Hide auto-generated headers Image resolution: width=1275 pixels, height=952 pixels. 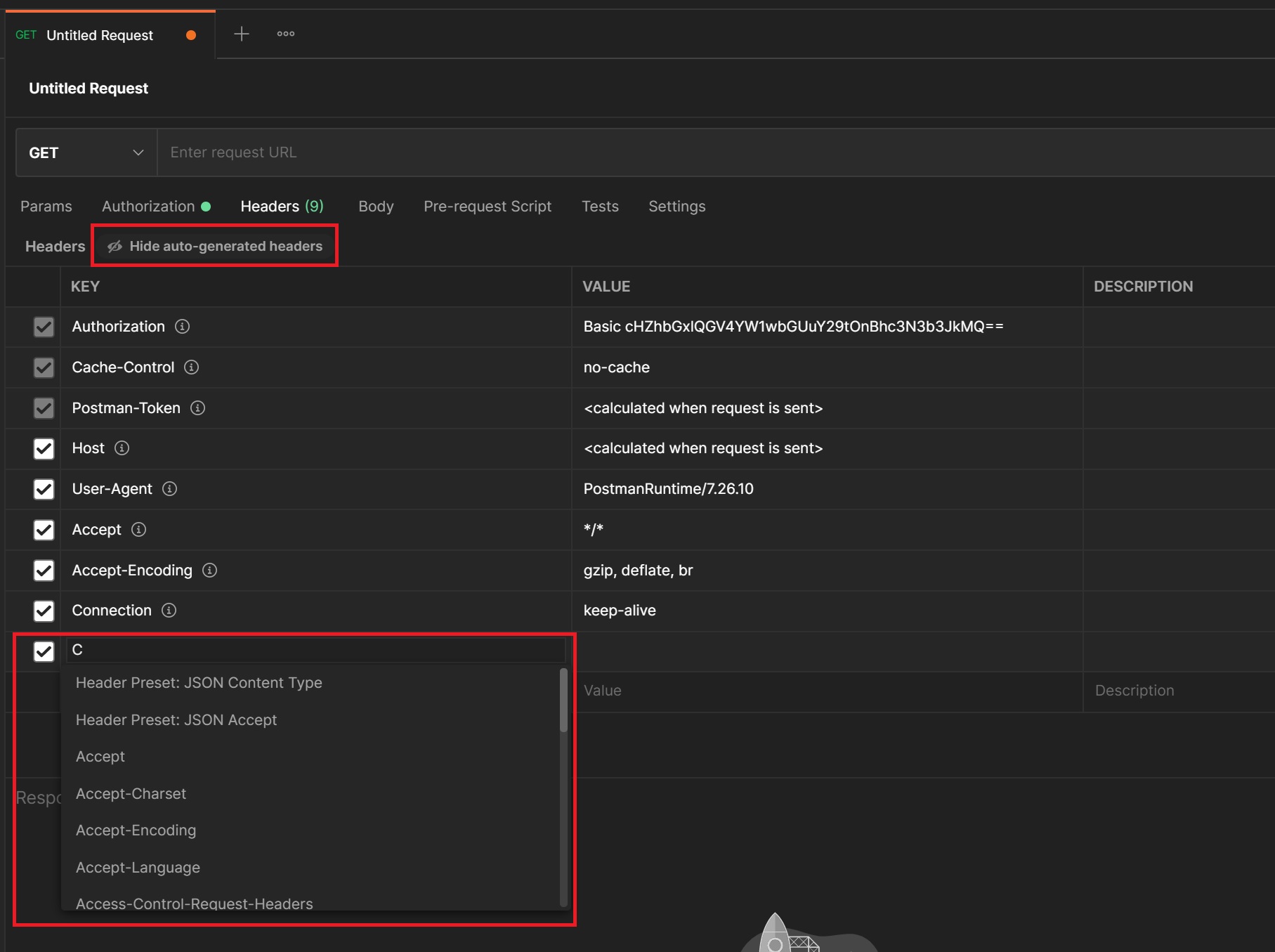coord(215,246)
